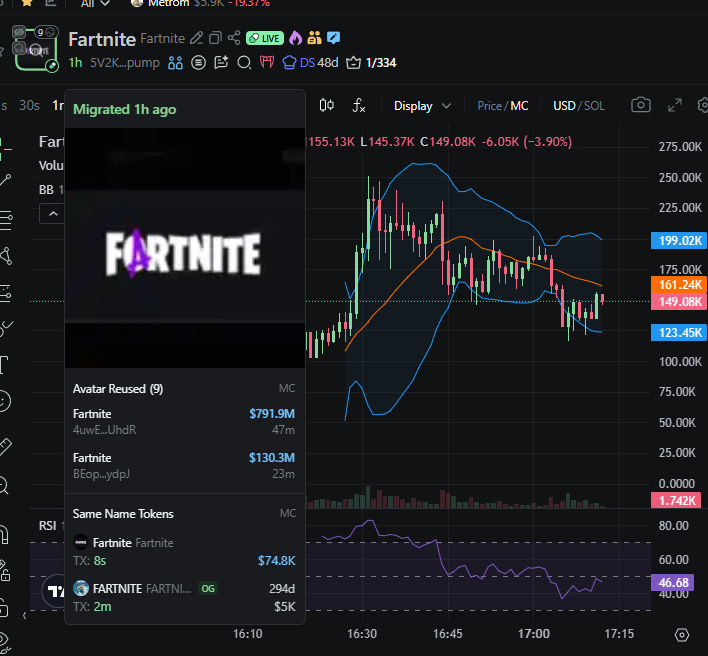Take a chart snapshot with camera icon
The width and height of the screenshot is (708, 656).
[x=641, y=105]
